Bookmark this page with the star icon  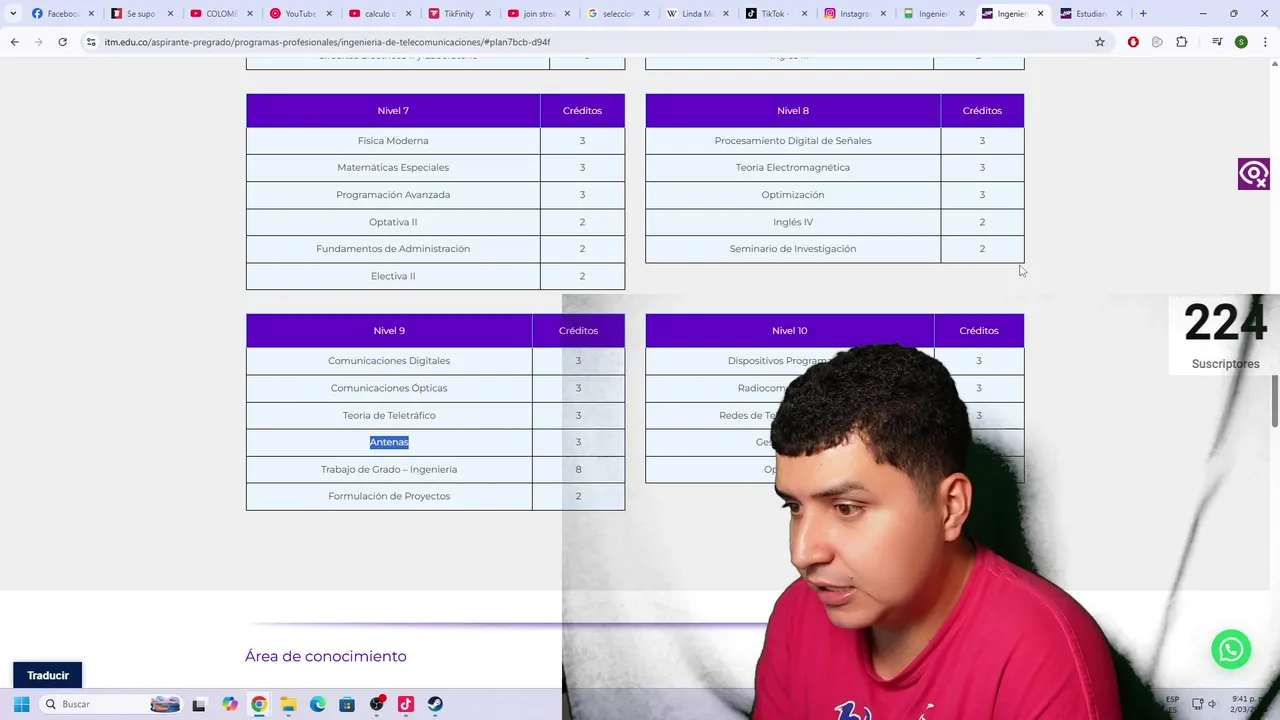pos(1100,42)
